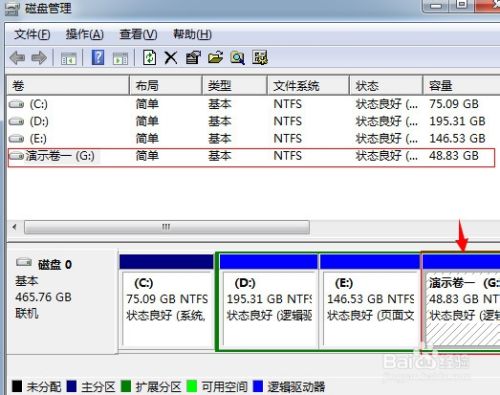Click the 磁盘 0 disk icon
Screen dimensions: 500x395
[24, 263]
